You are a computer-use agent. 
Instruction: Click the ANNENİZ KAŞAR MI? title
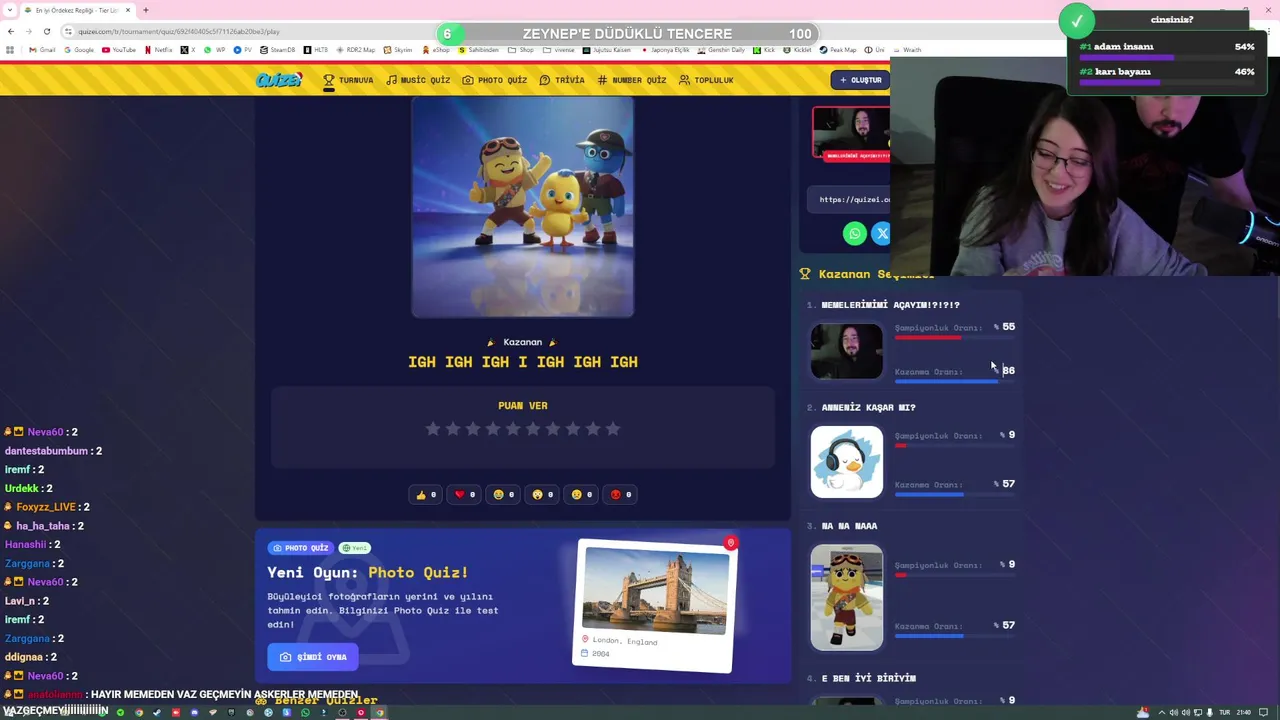coord(868,408)
